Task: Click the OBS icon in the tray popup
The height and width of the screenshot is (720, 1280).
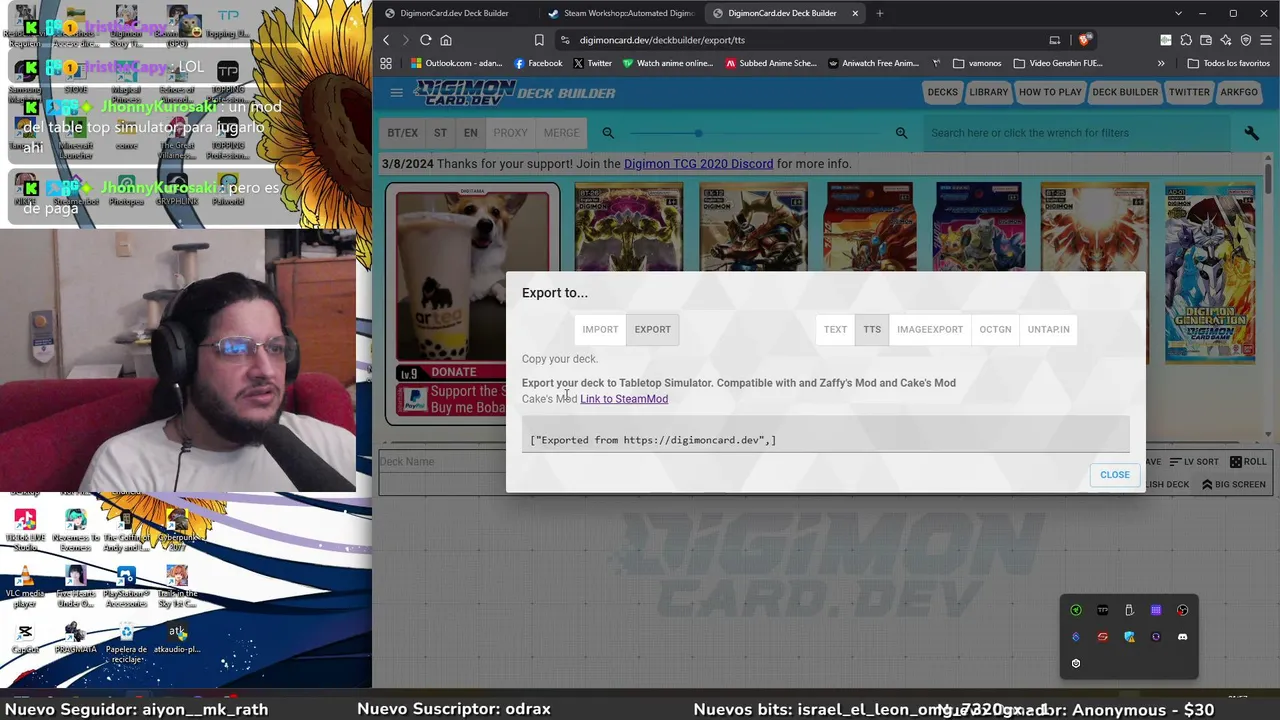Action: (1183, 610)
